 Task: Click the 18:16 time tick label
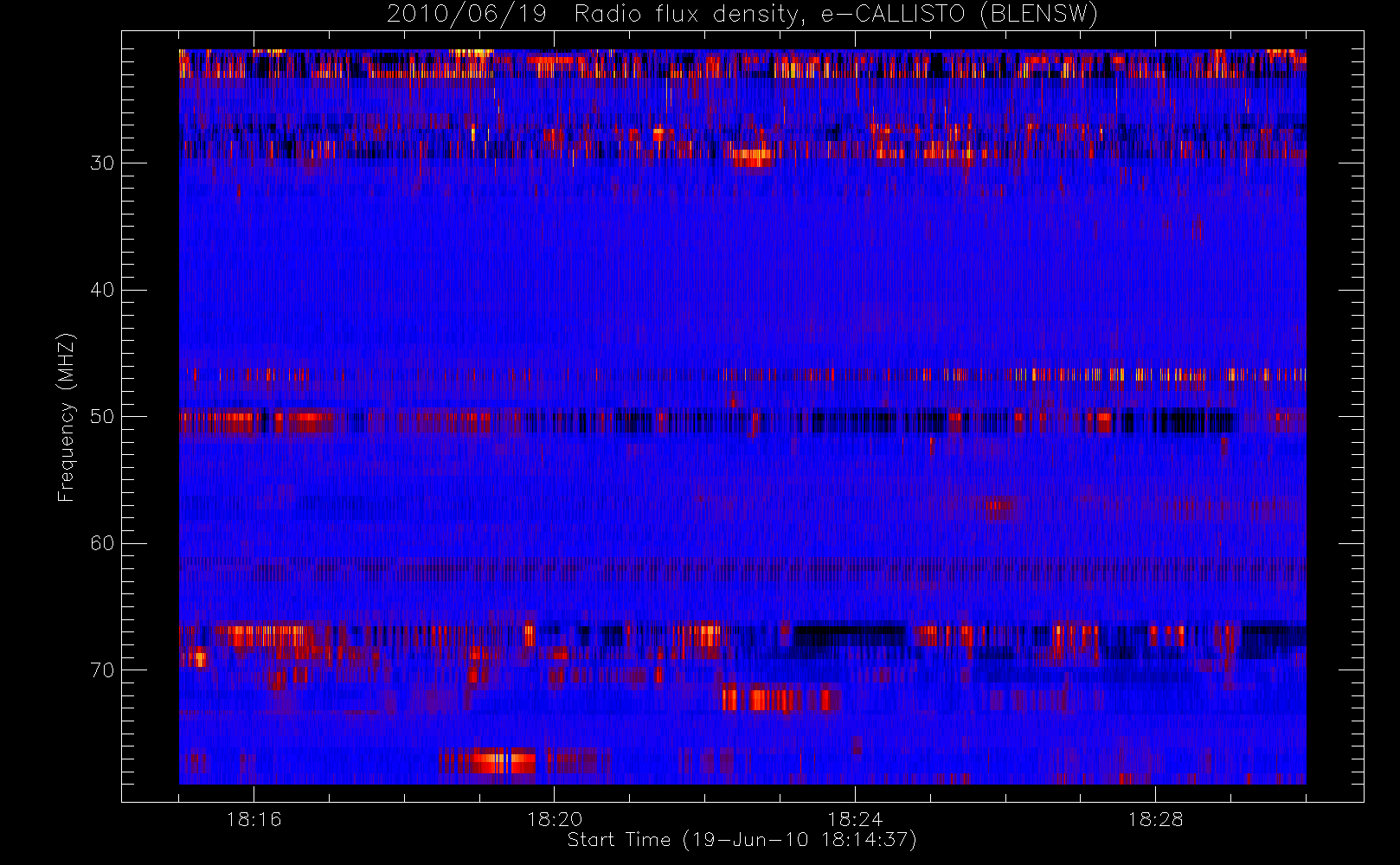pos(254,819)
